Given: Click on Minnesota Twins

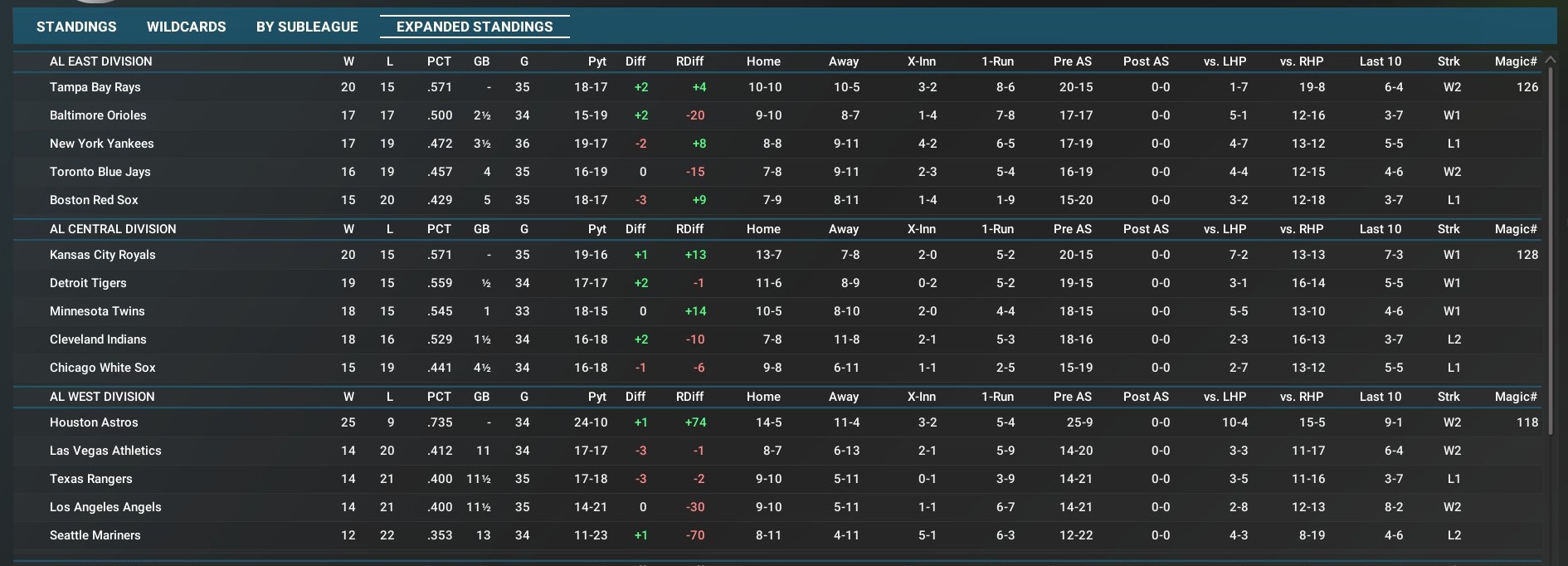Looking at the screenshot, I should (x=97, y=311).
